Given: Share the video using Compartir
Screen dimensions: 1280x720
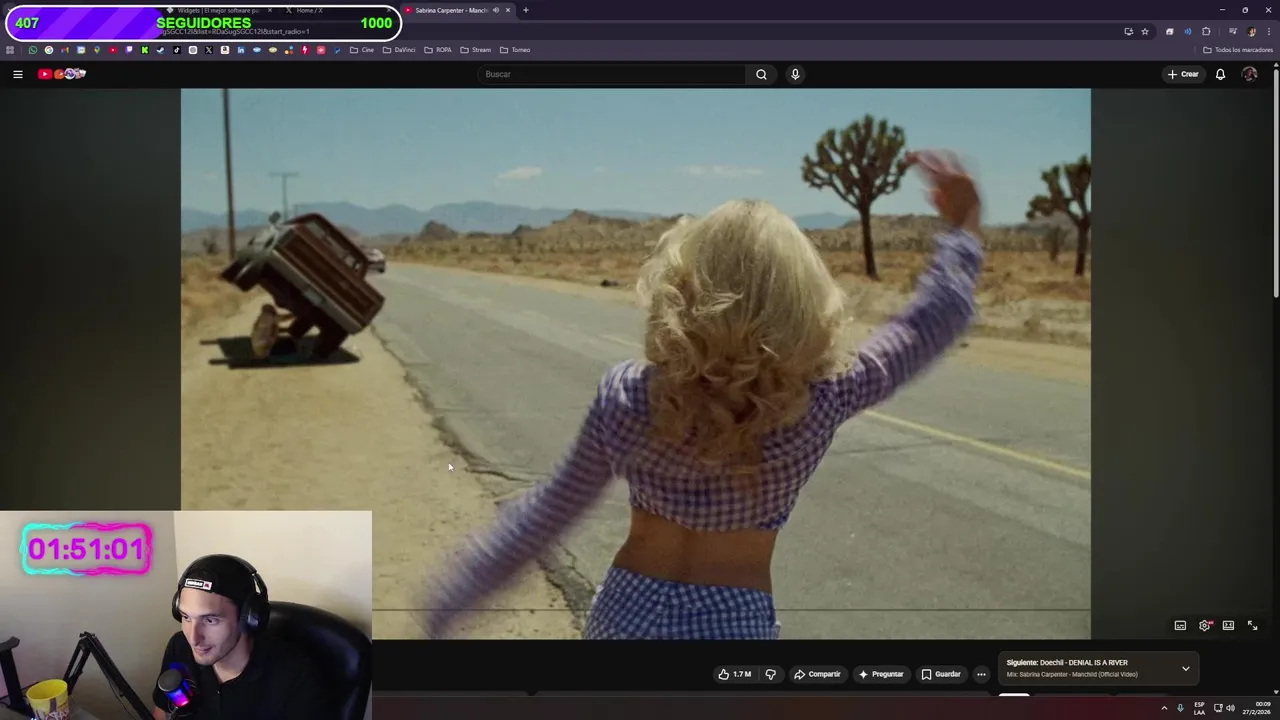Looking at the screenshot, I should pyautogui.click(x=817, y=674).
